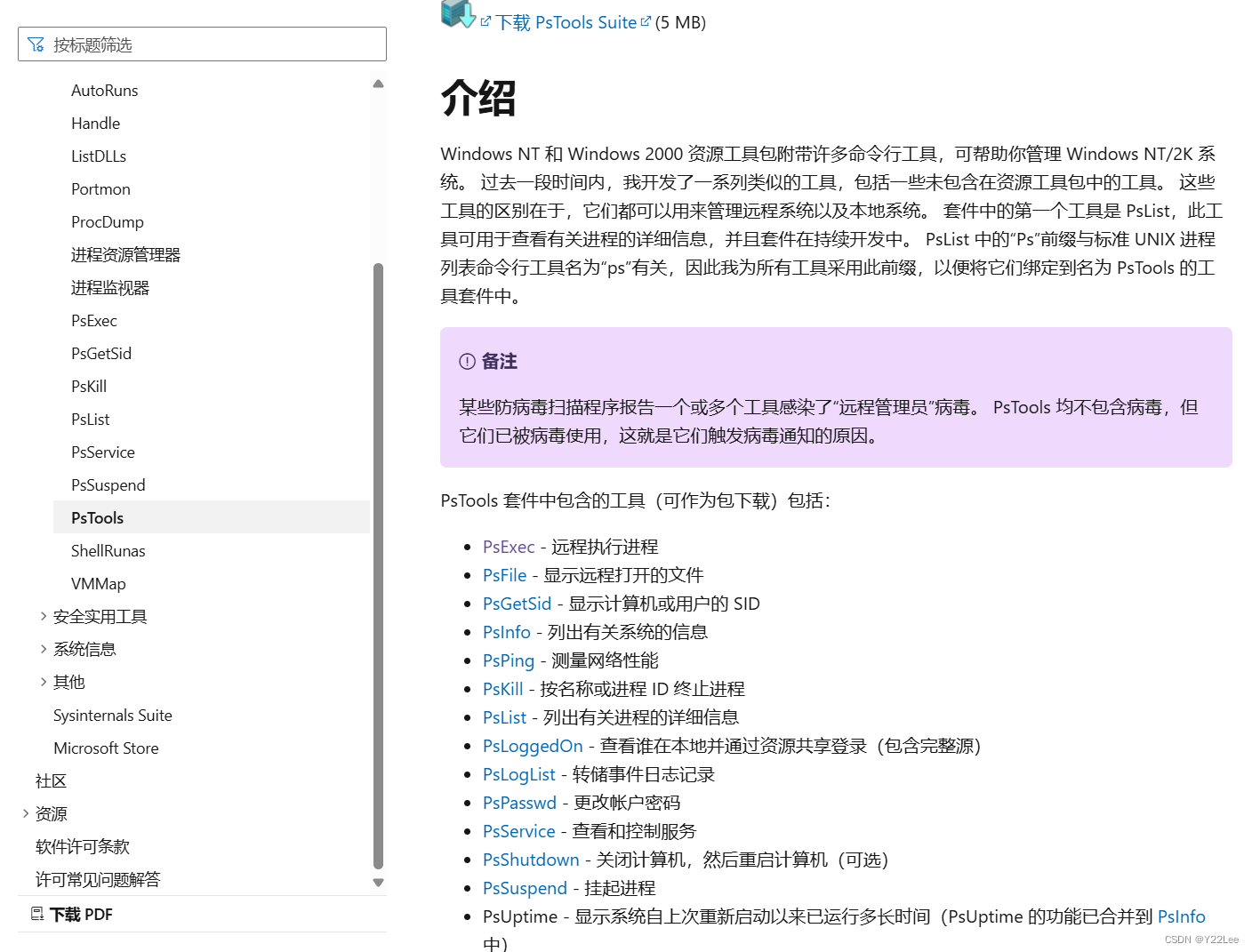Open the PsPing link
Screen dimensions: 1252x952
509,660
